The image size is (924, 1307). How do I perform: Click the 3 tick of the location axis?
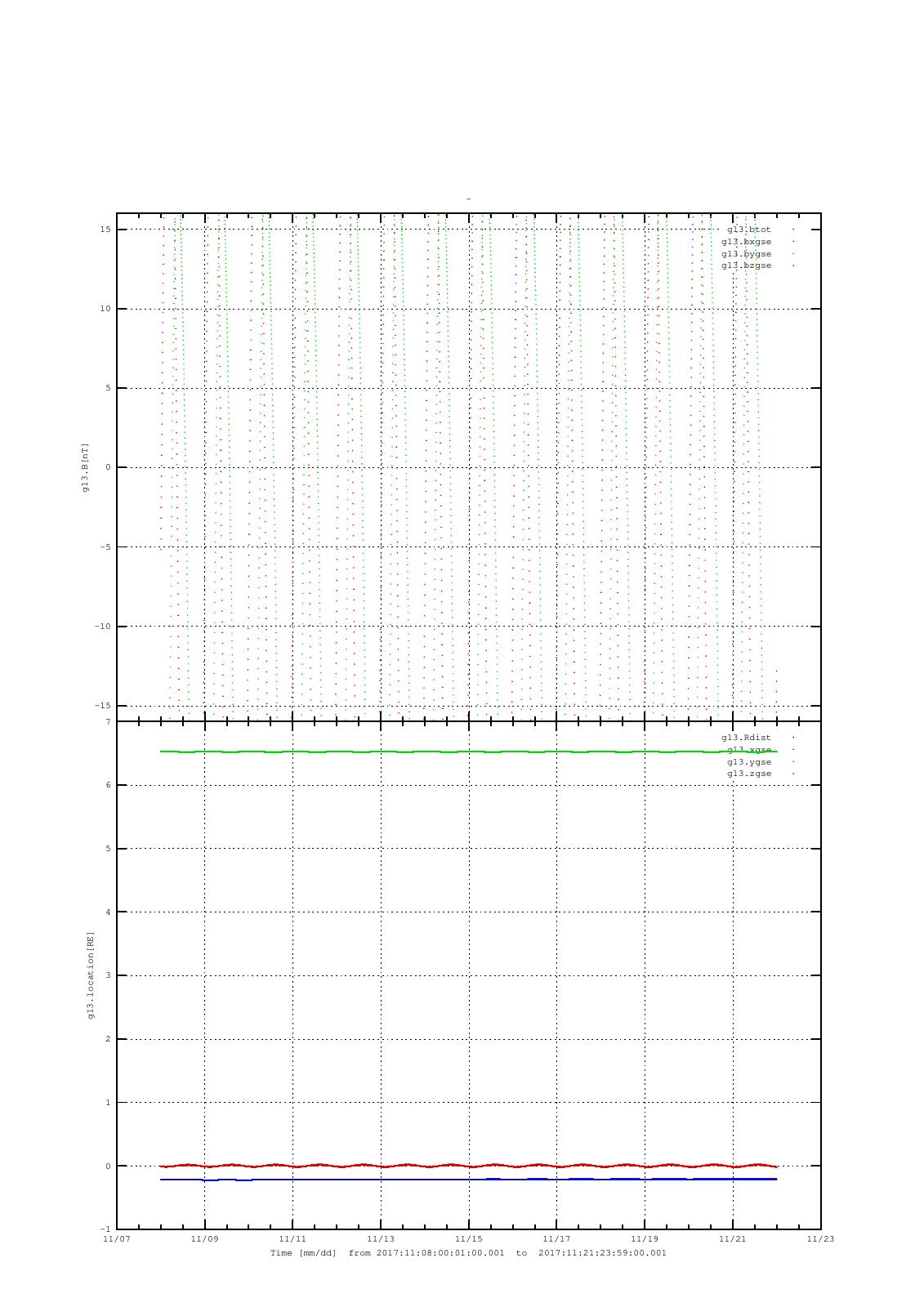coord(108,975)
